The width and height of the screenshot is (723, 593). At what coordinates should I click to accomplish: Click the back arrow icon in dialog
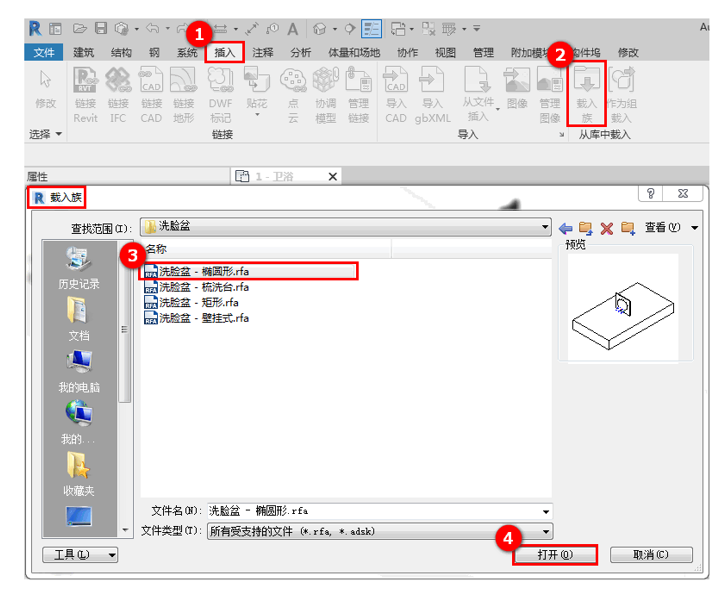565,228
